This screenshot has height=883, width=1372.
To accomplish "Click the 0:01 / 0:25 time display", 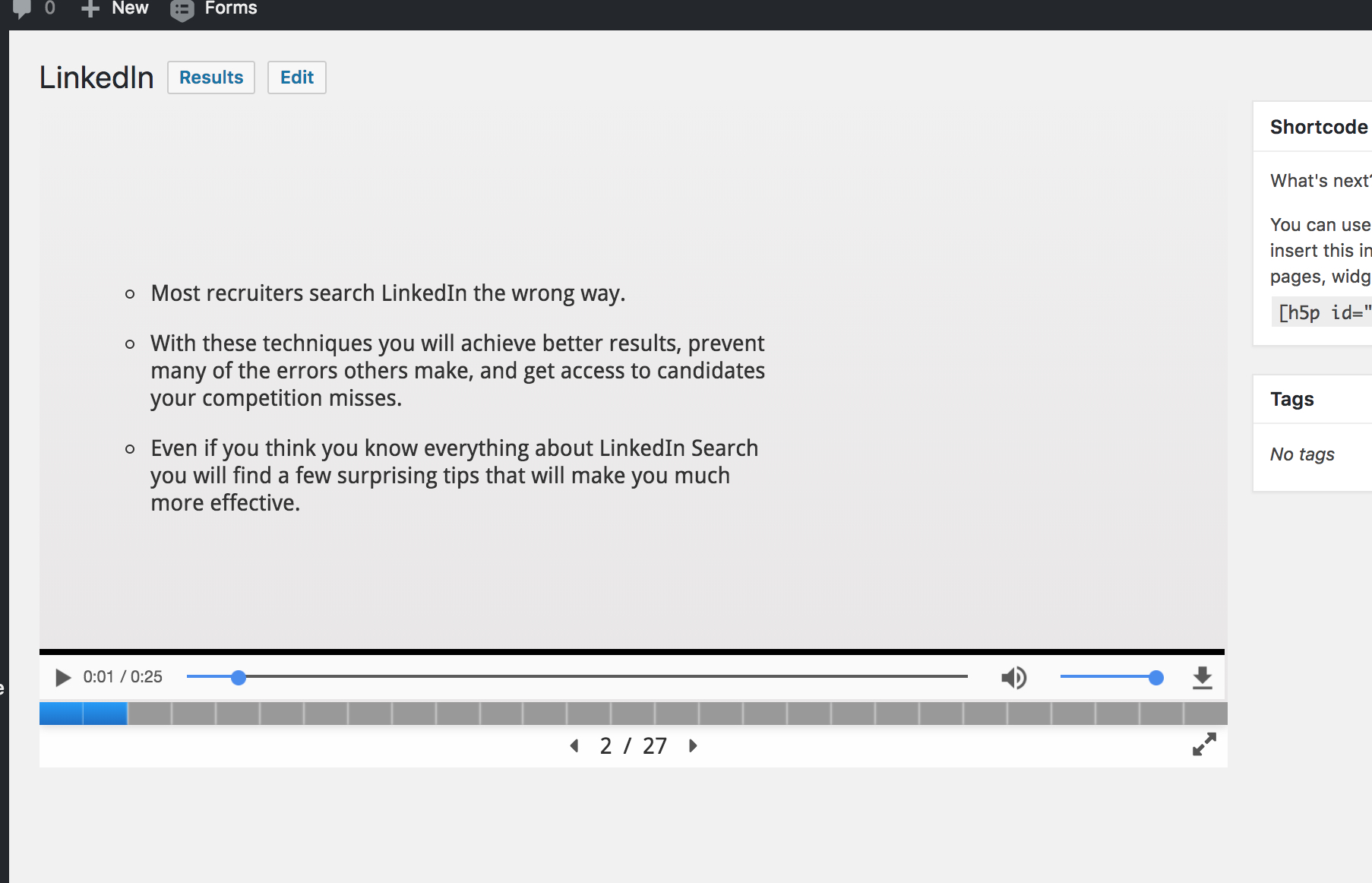I will (x=123, y=677).
